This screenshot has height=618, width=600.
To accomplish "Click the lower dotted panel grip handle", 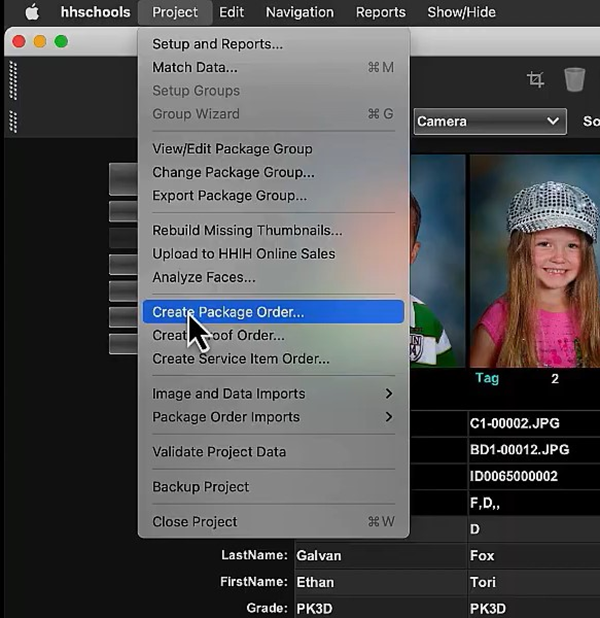I will [13, 122].
